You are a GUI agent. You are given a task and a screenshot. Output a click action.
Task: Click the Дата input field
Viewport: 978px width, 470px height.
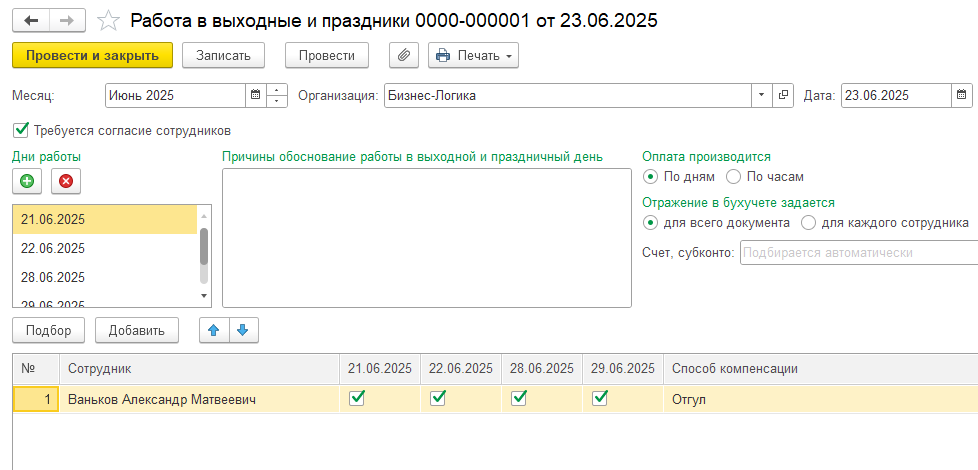[x=896, y=95]
